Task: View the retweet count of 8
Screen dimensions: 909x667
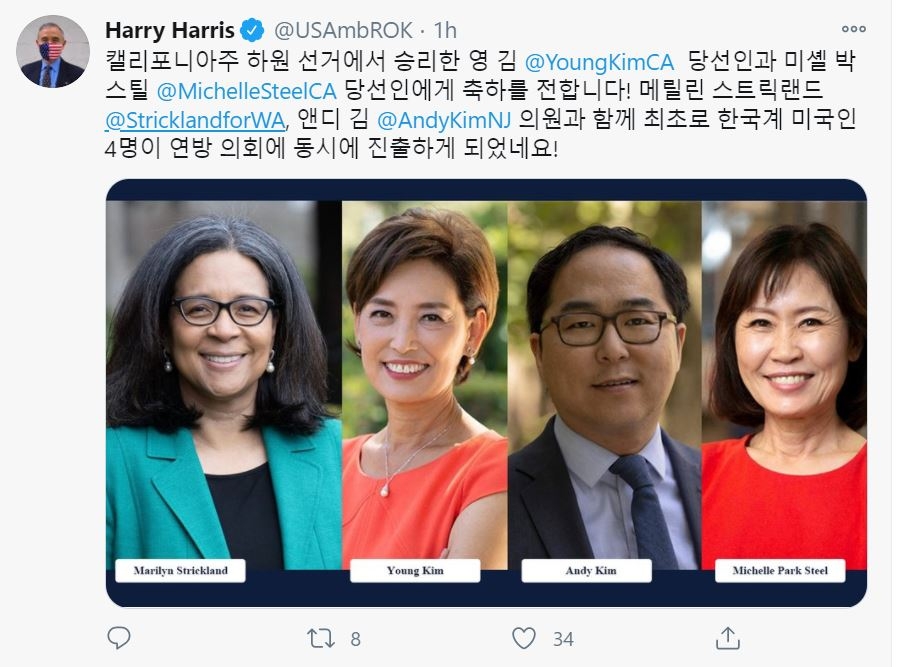Action: coord(355,639)
